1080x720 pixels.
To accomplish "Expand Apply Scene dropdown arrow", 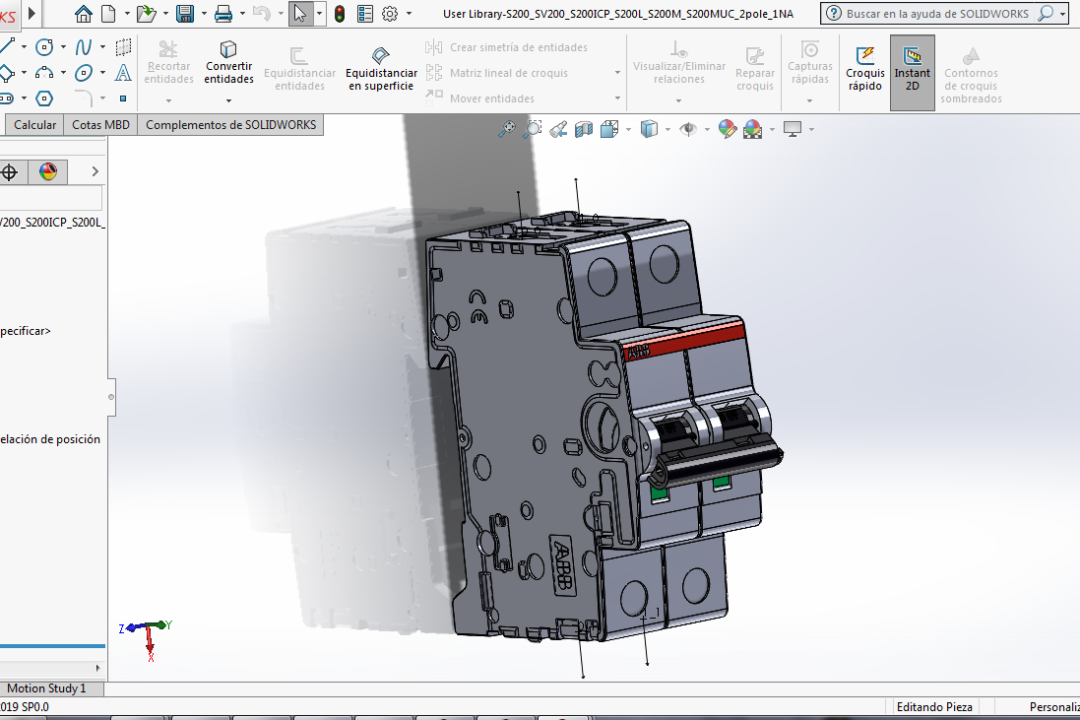I will click(x=772, y=129).
